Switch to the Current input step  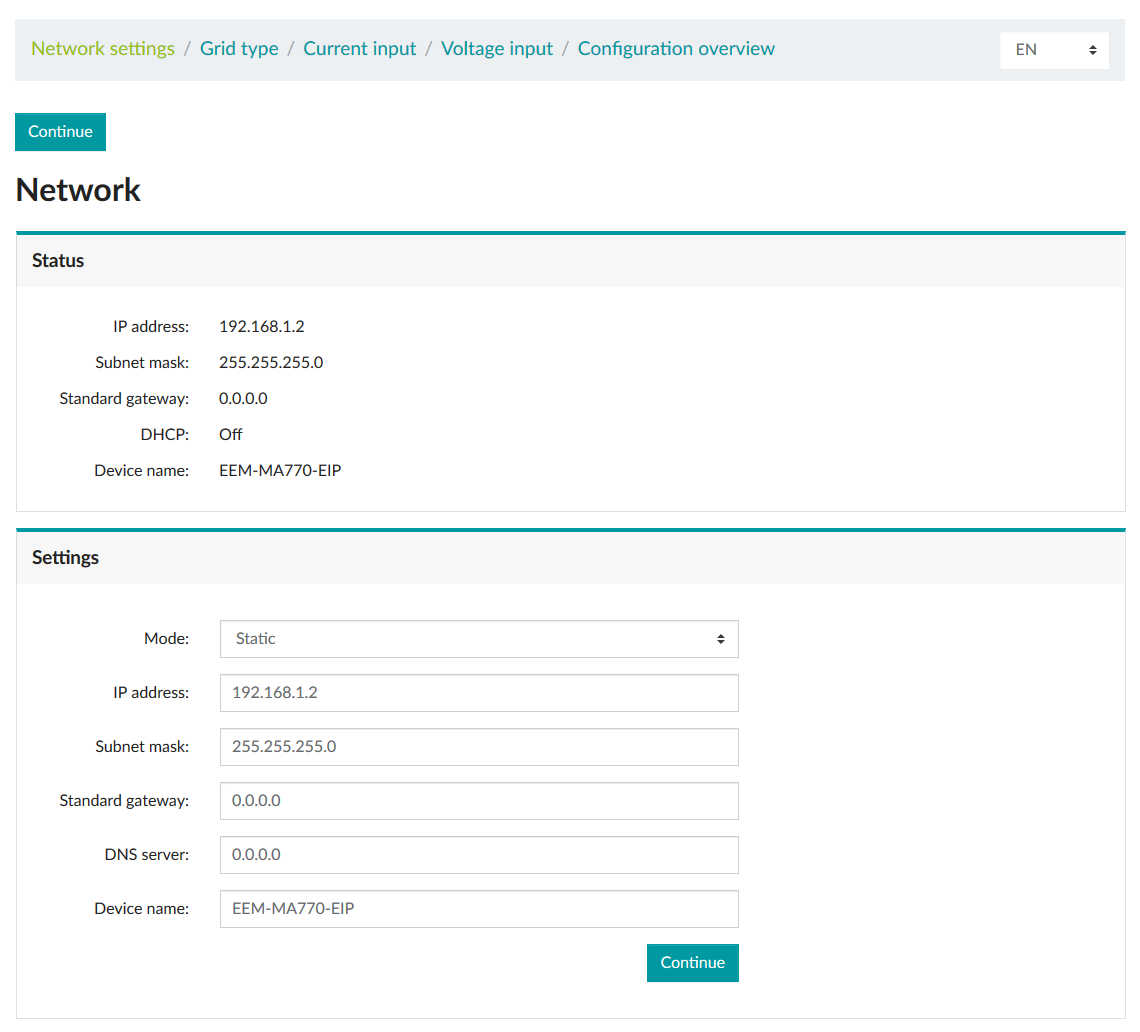tap(359, 49)
